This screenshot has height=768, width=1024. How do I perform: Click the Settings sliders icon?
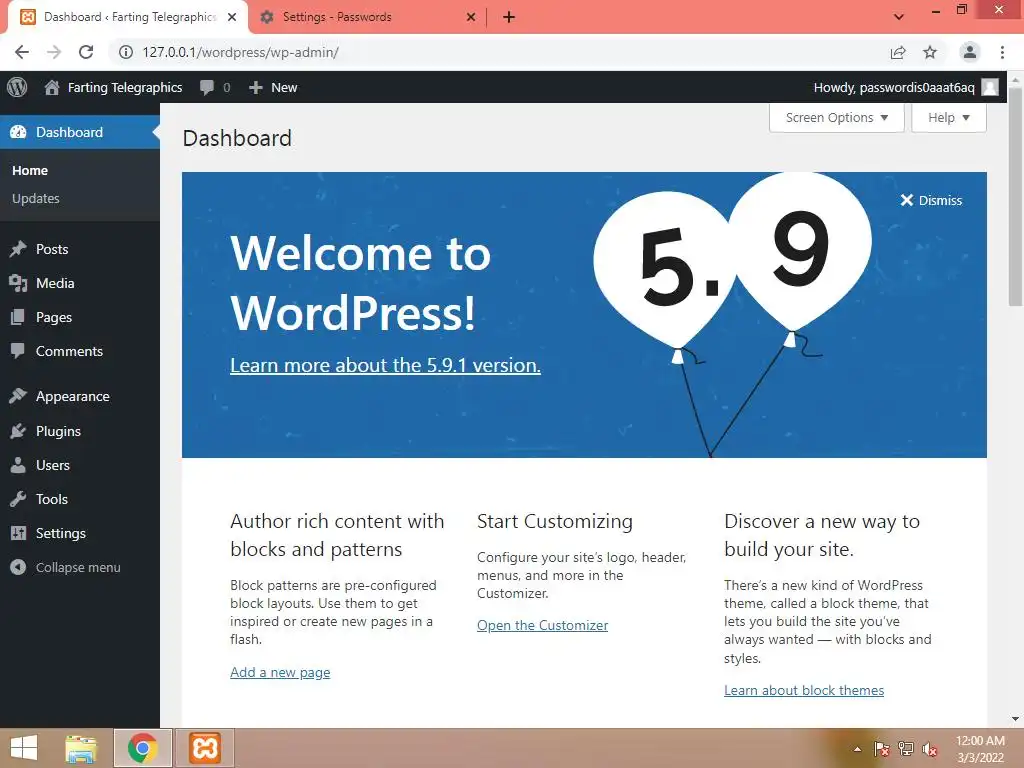[18, 533]
